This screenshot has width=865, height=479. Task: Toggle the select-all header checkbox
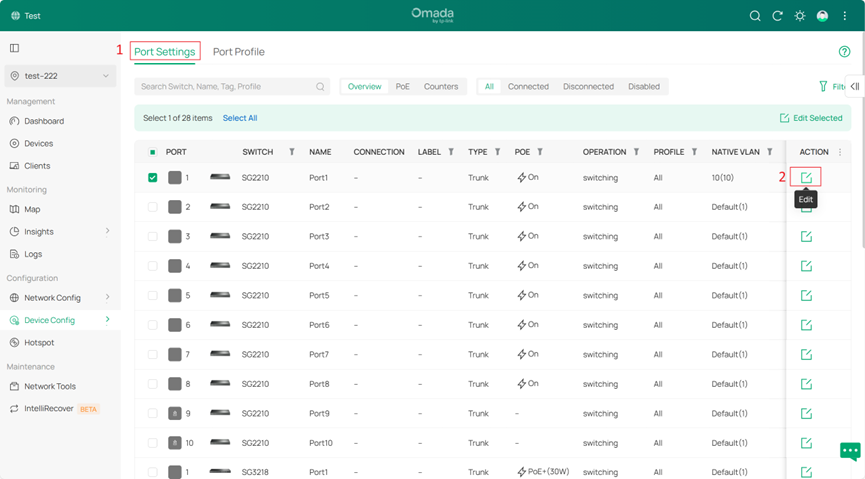152,152
